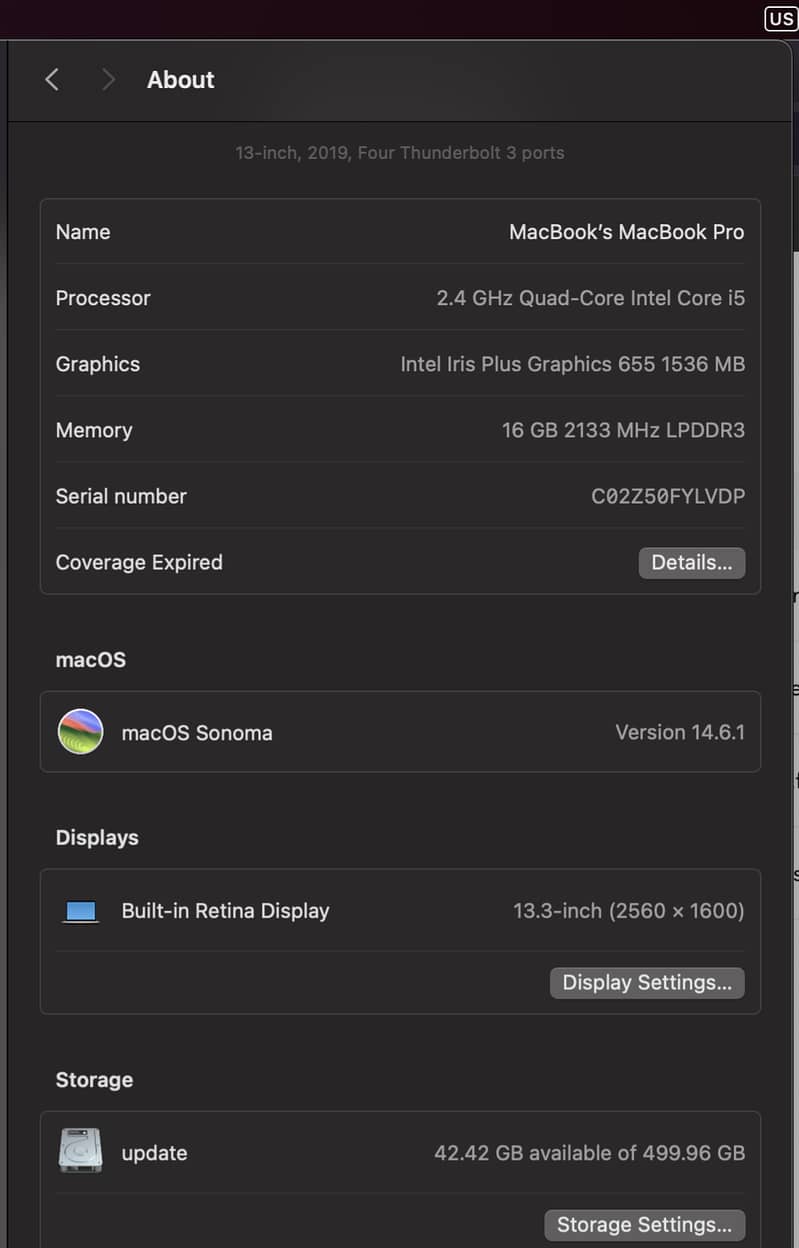Click the macOS Sonoma wallpaper icon
Image resolution: width=799 pixels, height=1248 pixels.
(x=81, y=732)
